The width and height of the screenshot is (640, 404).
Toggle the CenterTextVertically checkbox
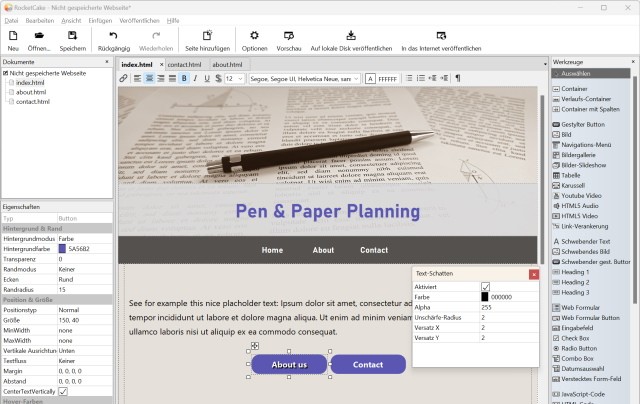click(63, 391)
